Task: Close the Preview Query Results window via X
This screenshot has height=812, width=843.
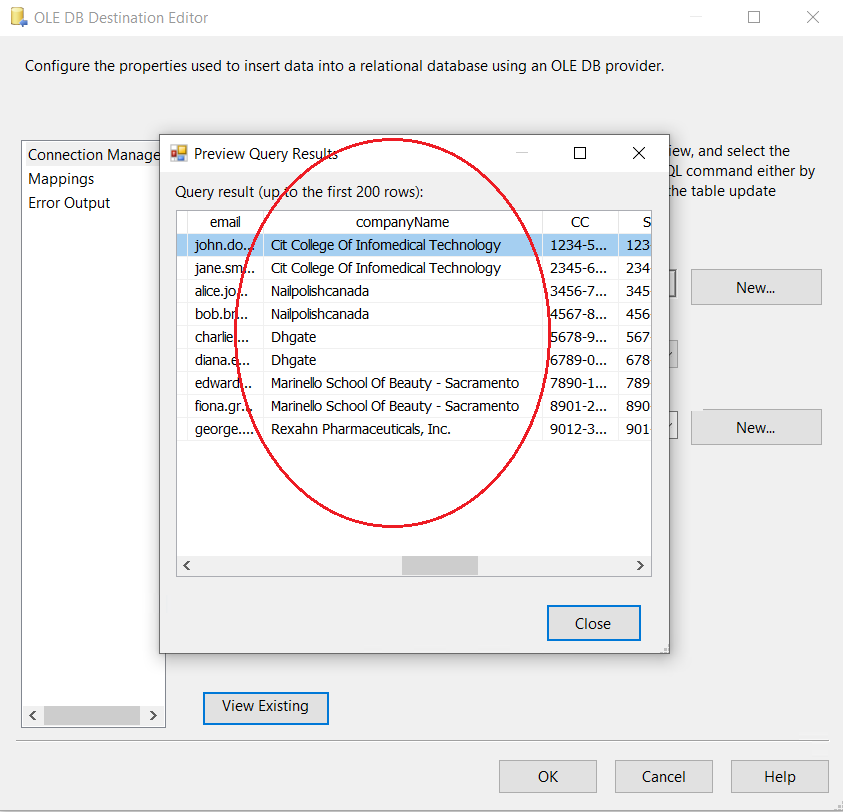Action: (639, 153)
